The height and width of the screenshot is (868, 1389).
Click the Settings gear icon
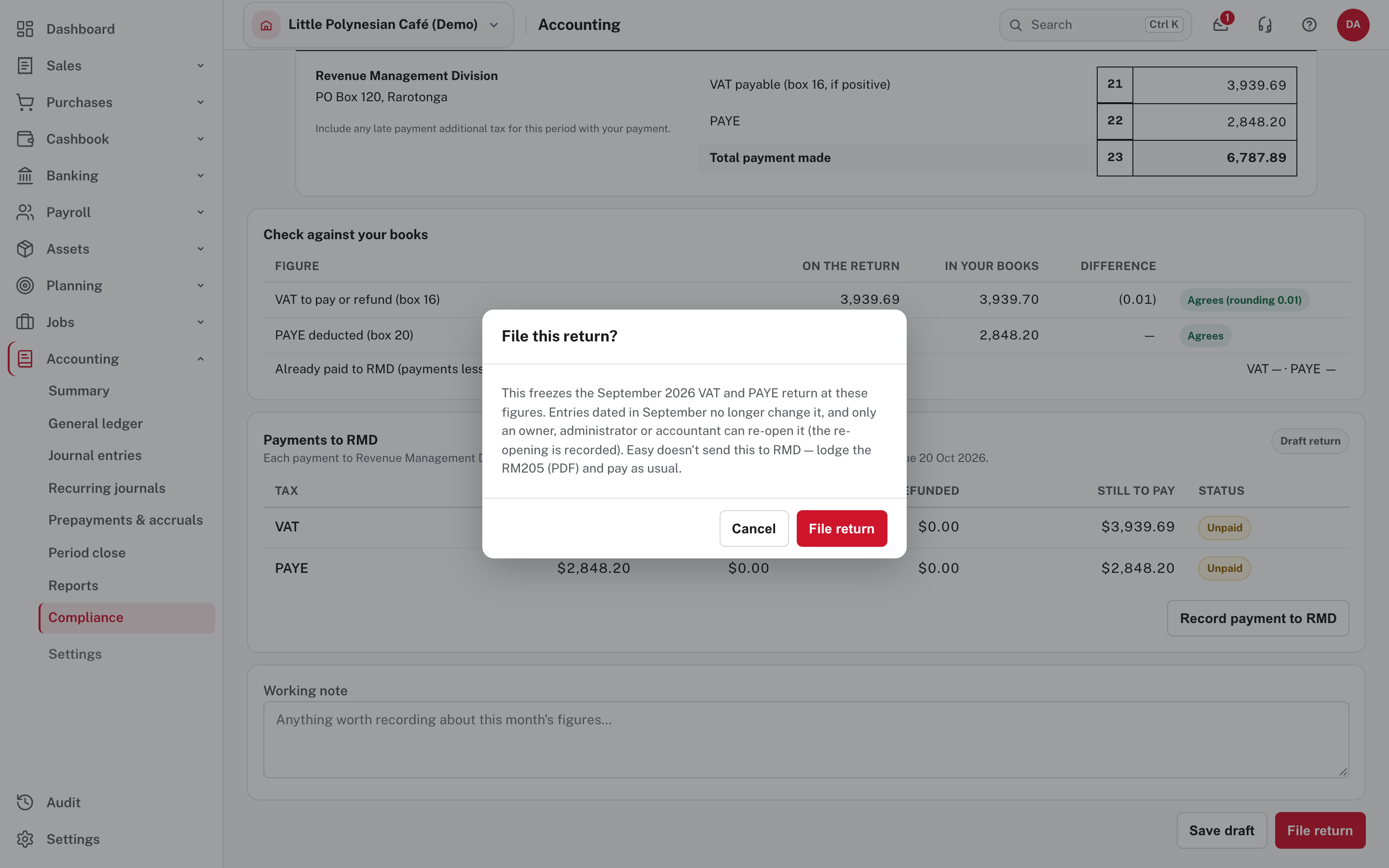click(x=25, y=839)
